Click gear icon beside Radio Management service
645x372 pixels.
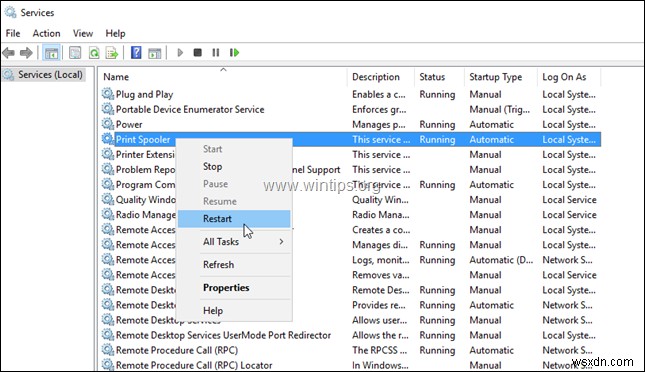coord(108,214)
